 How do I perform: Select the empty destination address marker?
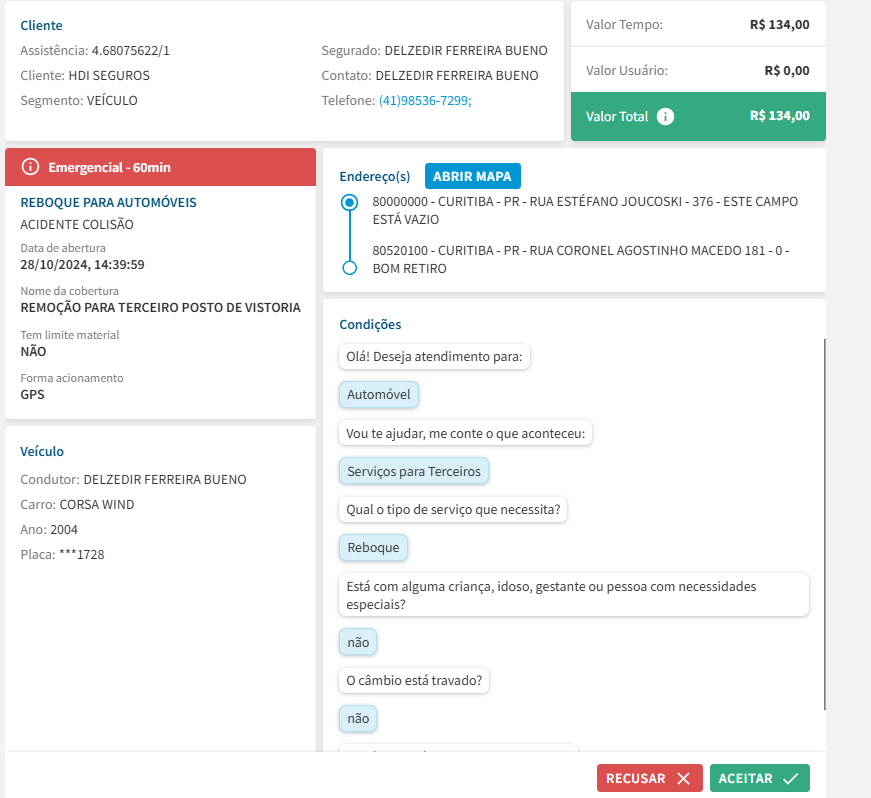349,268
